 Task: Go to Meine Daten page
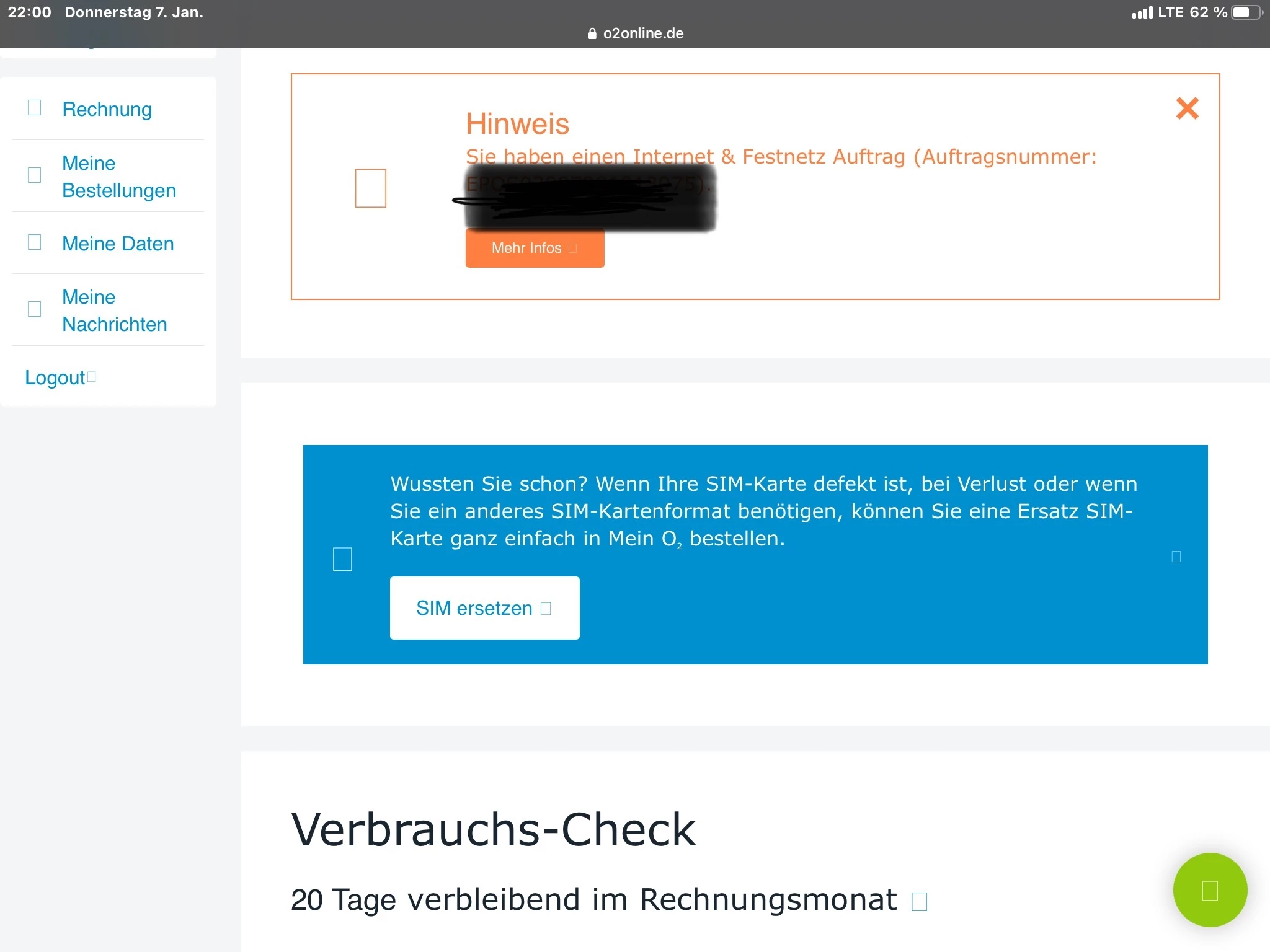(x=118, y=244)
